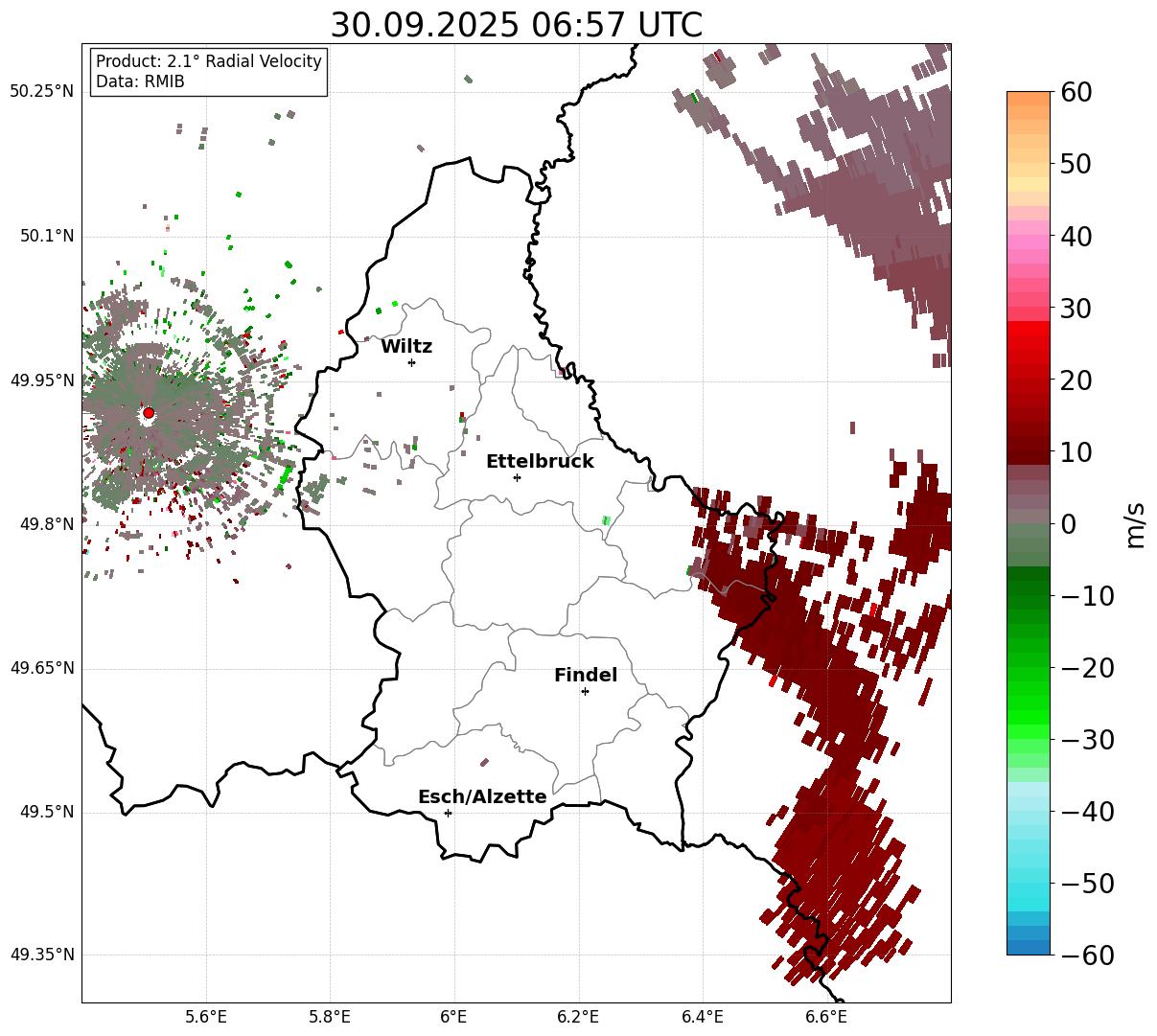Click the '49.95°N' latitude label
The image size is (1157, 1036).
(42, 380)
